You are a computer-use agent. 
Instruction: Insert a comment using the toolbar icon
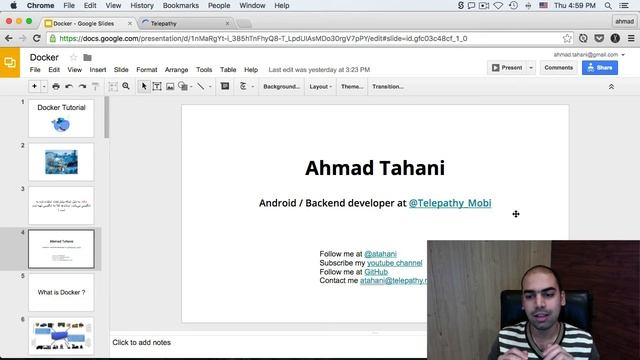click(x=225, y=86)
